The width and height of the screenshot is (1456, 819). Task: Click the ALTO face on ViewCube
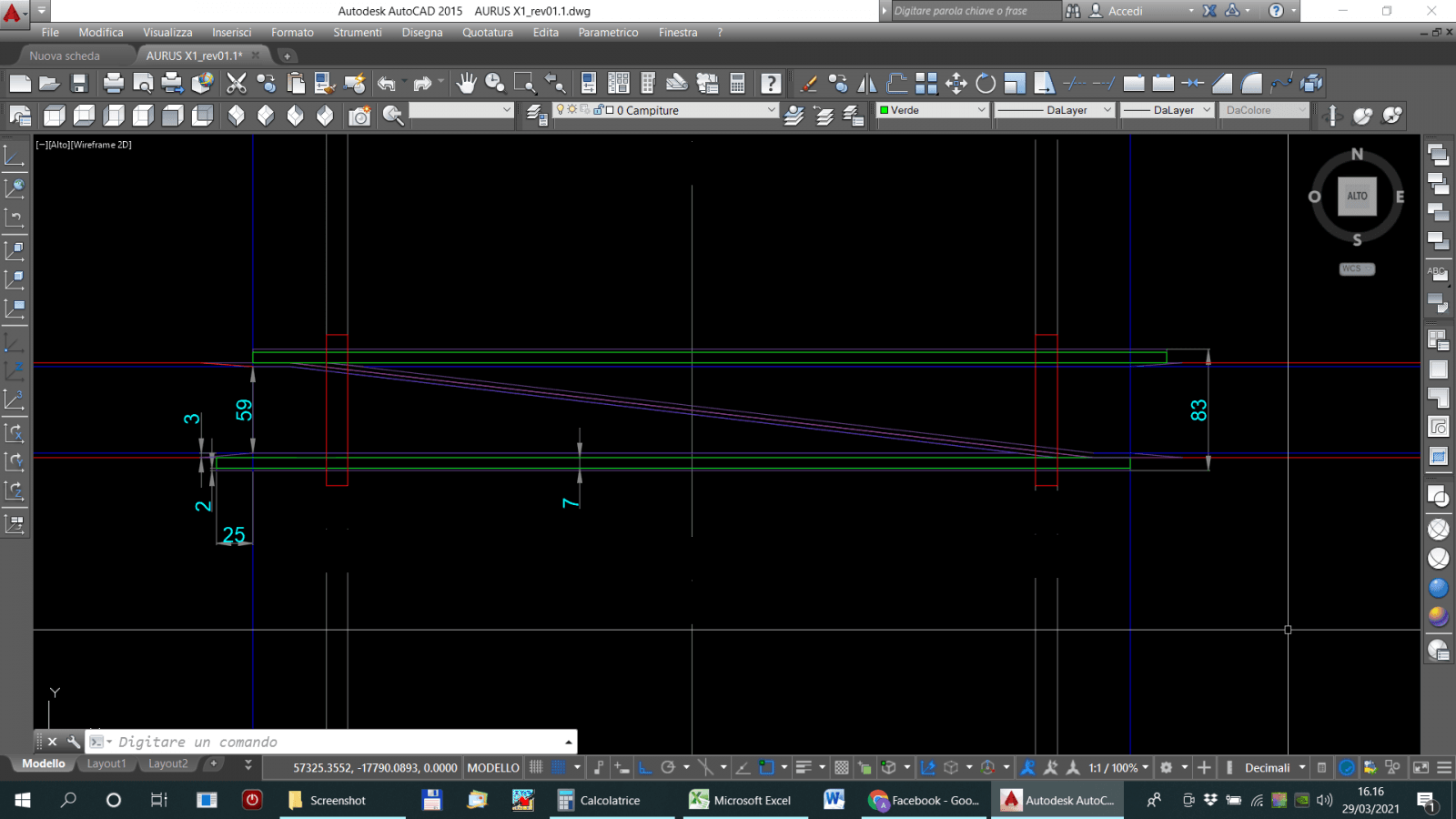pos(1357,196)
